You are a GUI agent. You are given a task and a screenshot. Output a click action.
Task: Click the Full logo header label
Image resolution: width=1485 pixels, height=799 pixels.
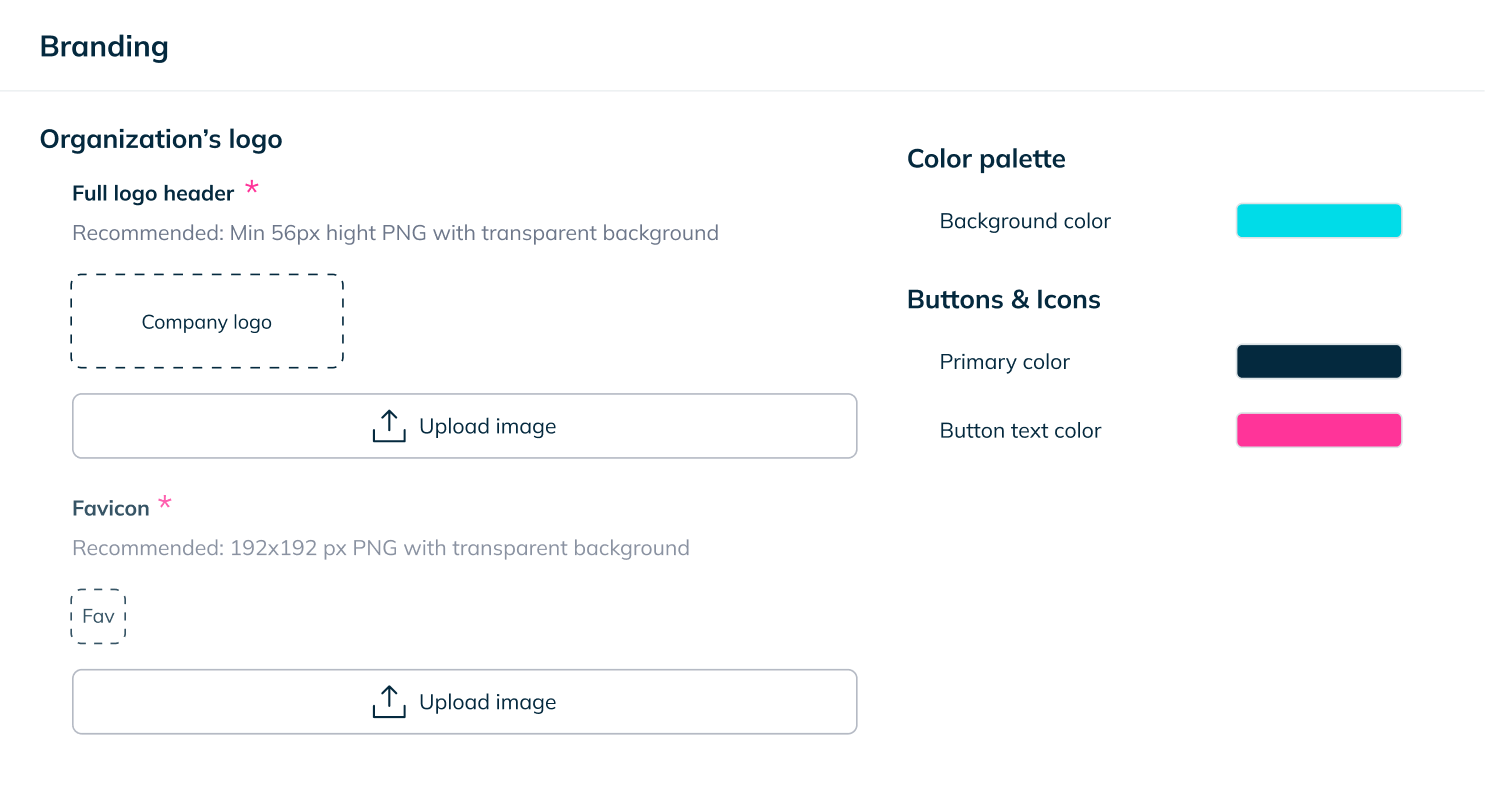153,194
